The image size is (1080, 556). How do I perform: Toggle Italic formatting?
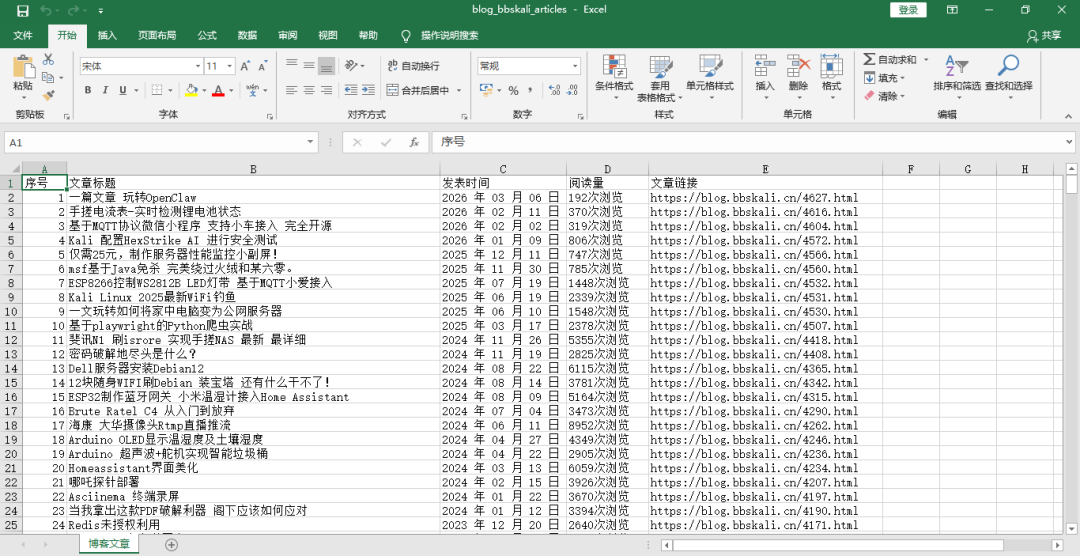point(105,90)
